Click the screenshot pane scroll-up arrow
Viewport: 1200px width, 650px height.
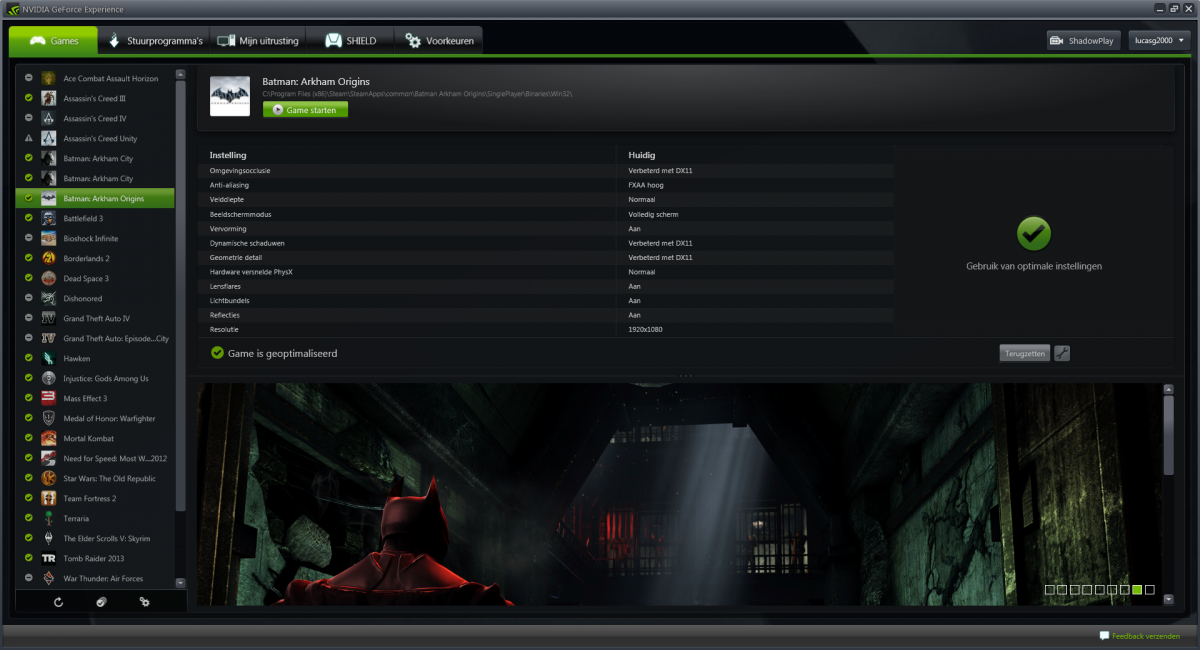point(1169,388)
